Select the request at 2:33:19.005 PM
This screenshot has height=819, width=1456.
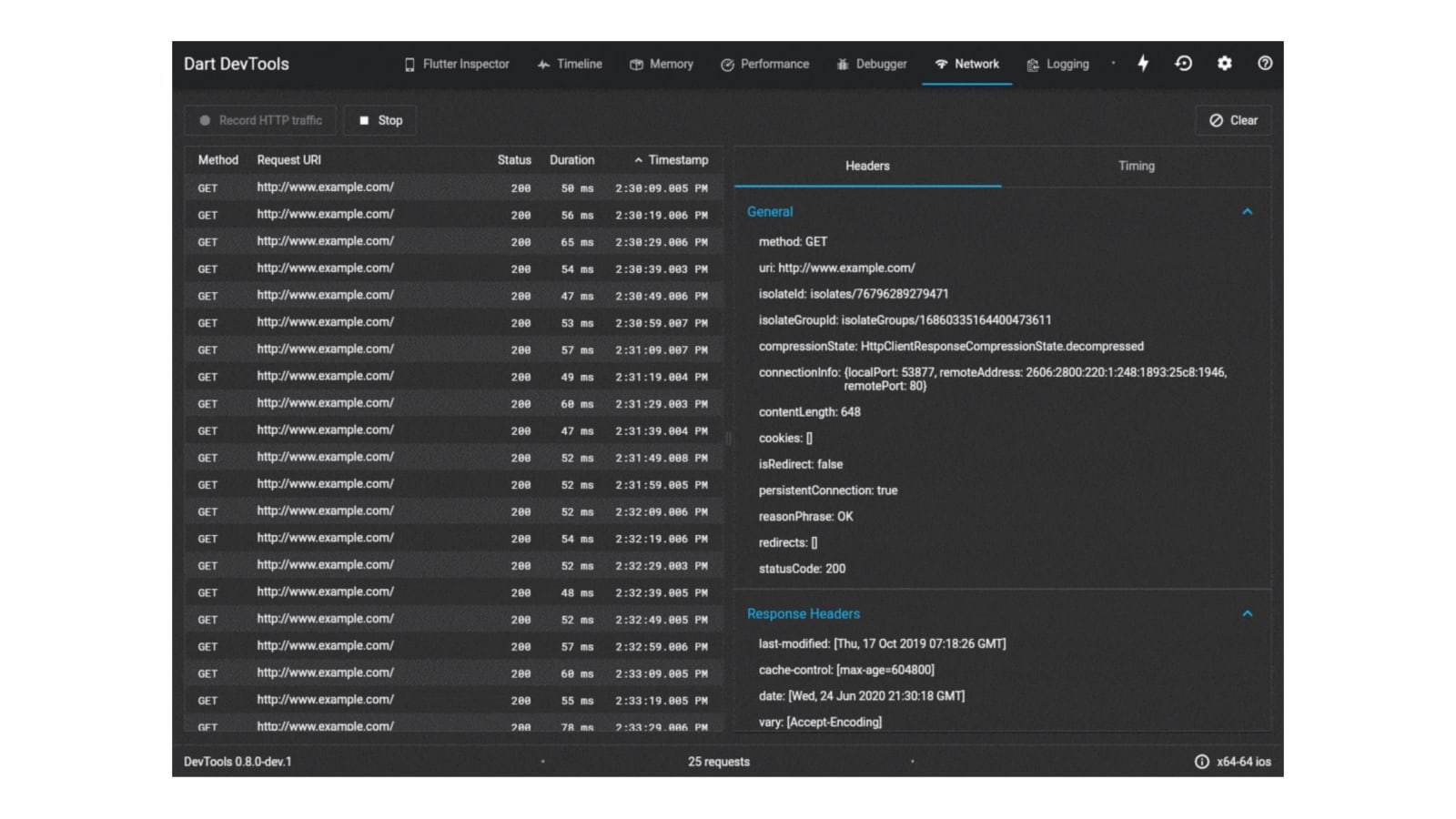coord(454,701)
